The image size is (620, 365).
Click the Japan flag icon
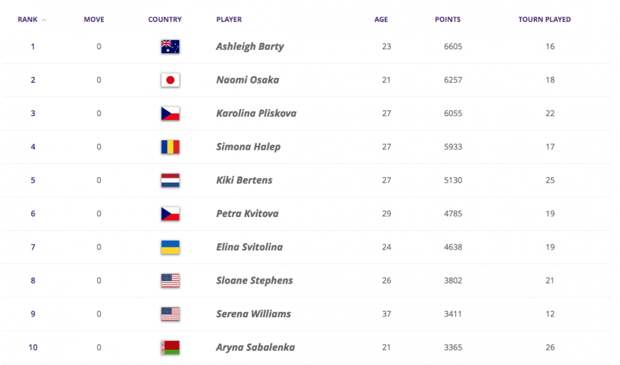pyautogui.click(x=170, y=80)
